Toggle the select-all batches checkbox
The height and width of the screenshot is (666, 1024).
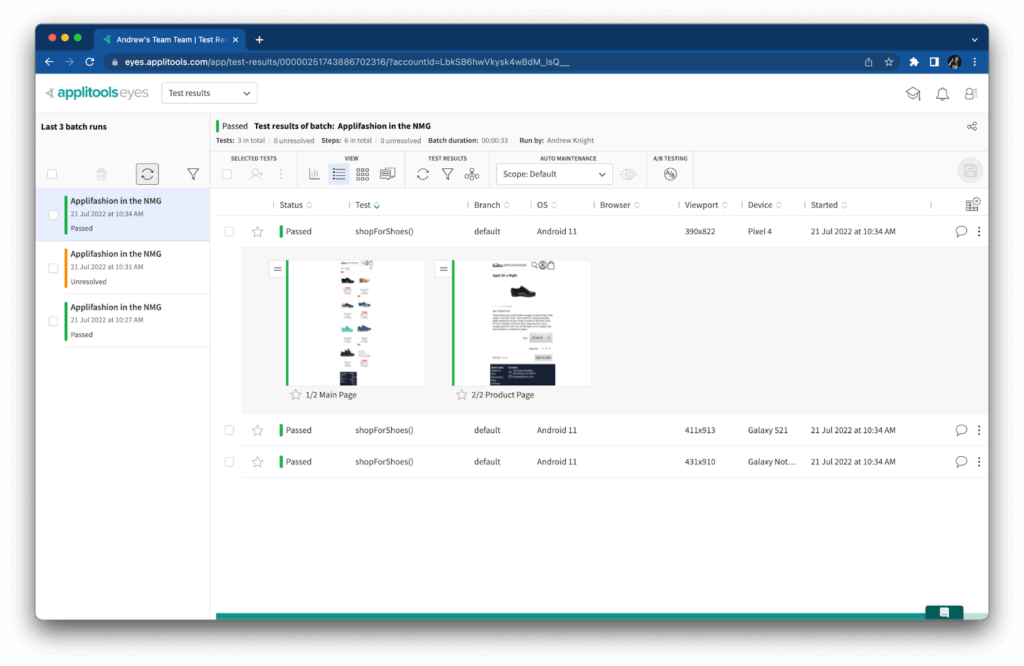(52, 174)
